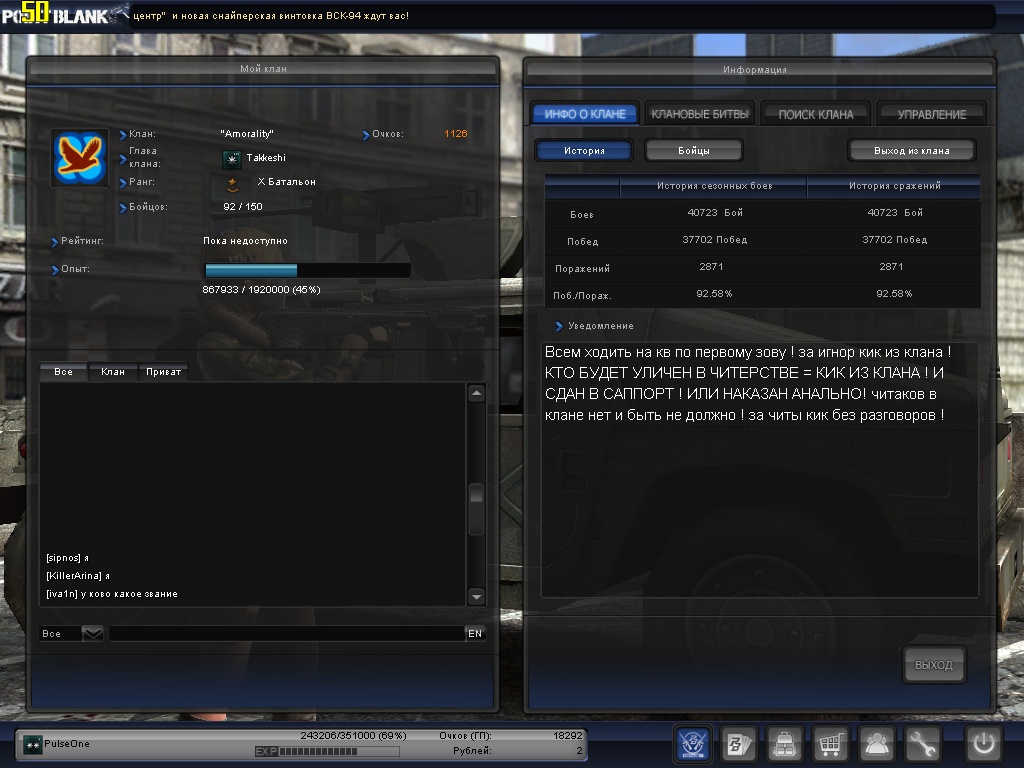Click the clan emblem icon in bottom bar
The height and width of the screenshot is (768, 1024).
point(694,744)
